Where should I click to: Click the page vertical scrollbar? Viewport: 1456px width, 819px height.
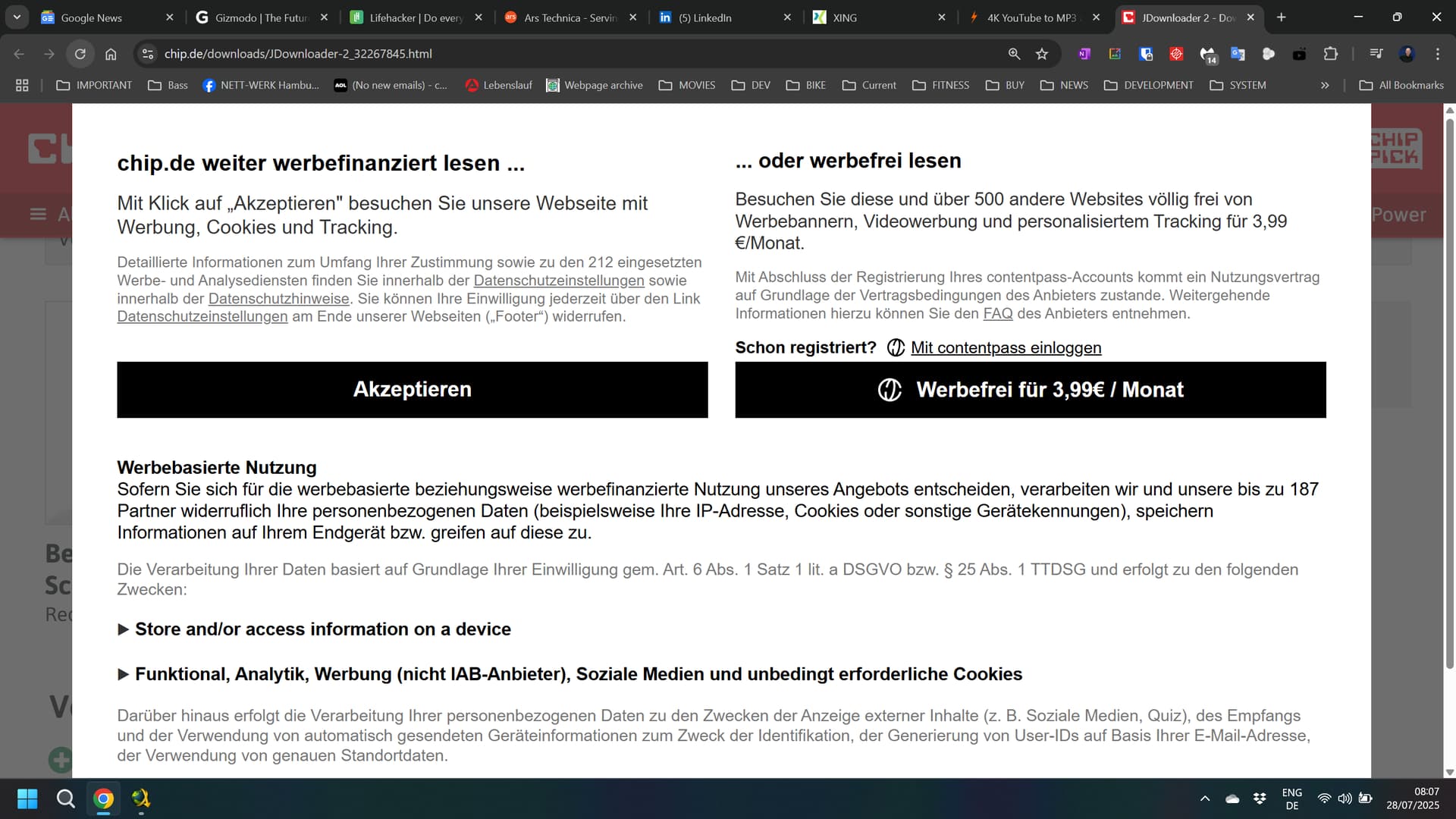click(1450, 394)
